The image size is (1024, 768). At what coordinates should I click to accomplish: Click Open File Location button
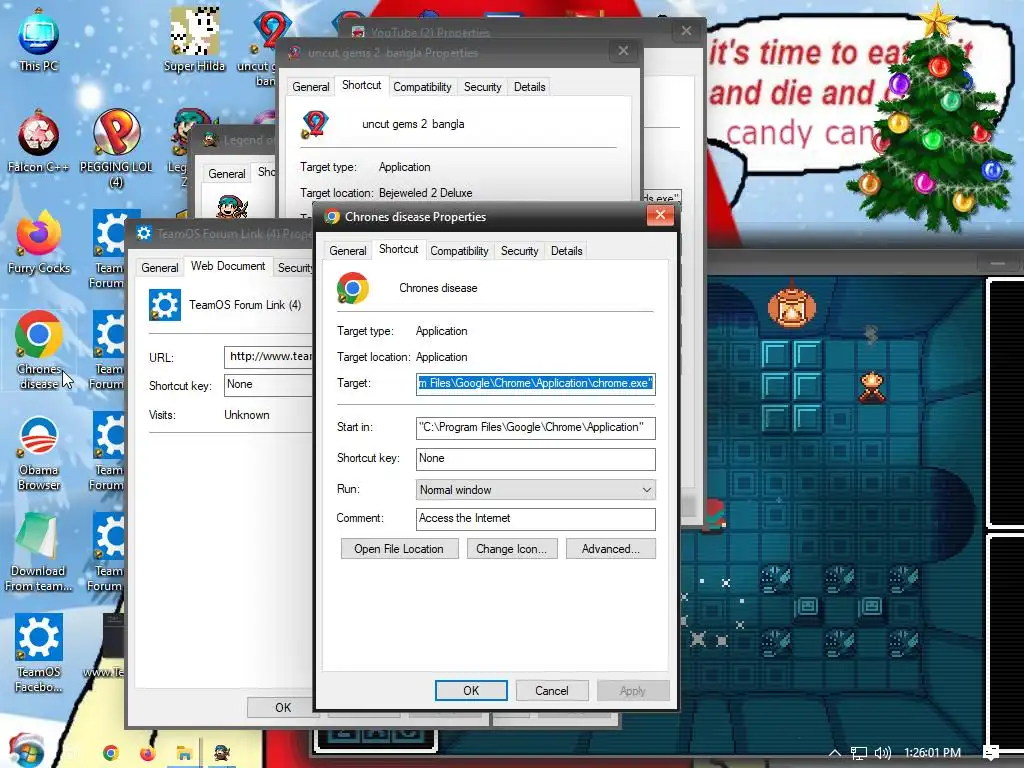[399, 549]
